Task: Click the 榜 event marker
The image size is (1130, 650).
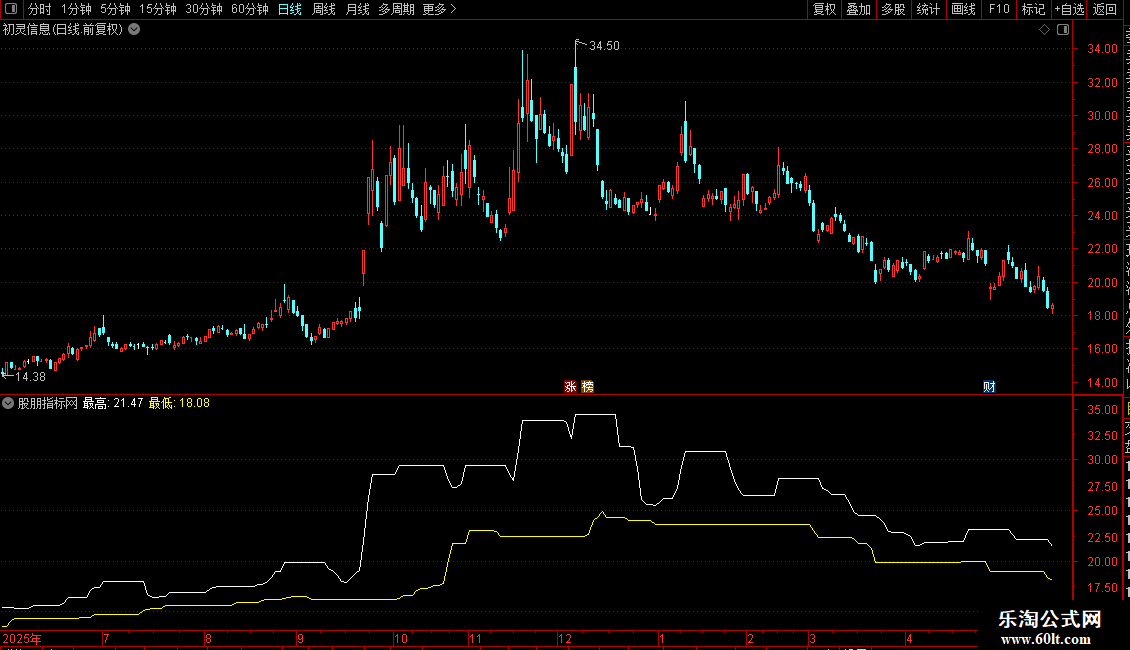Action: click(x=588, y=387)
